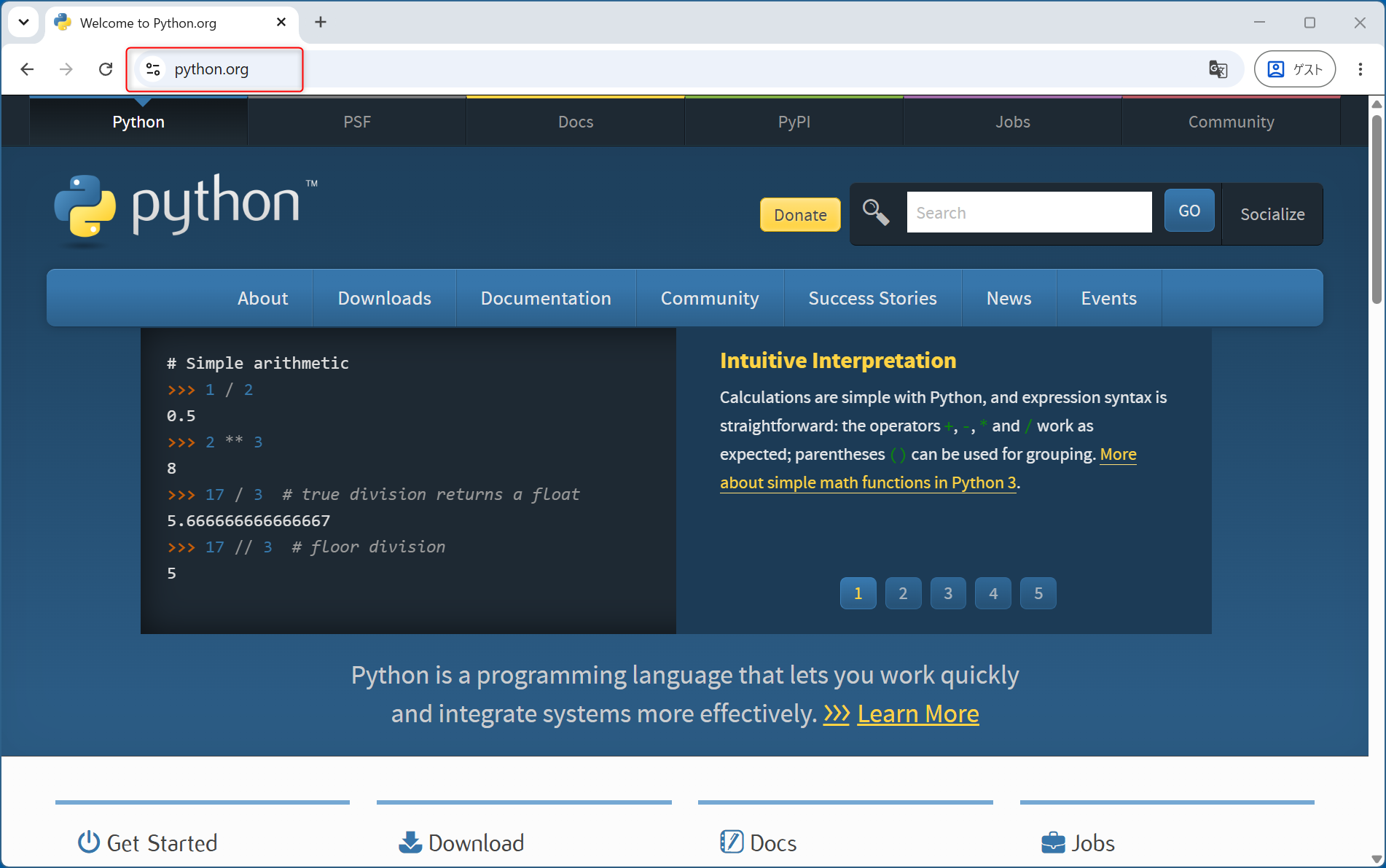The height and width of the screenshot is (868, 1386).
Task: Click the scrollbar down arrow
Action: click(1377, 859)
